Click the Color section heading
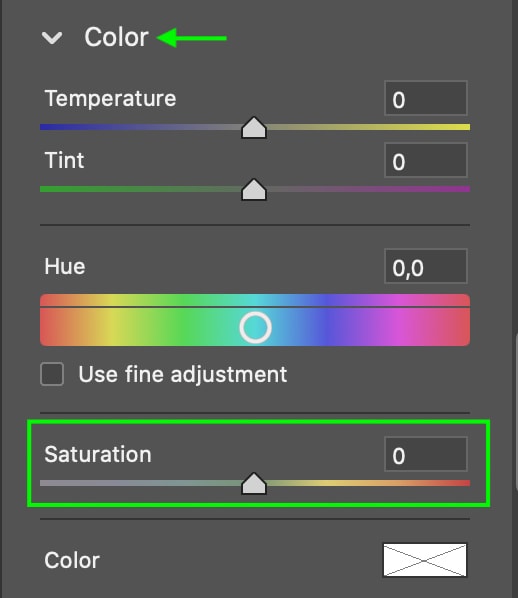The height and width of the screenshot is (598, 518). coord(116,37)
